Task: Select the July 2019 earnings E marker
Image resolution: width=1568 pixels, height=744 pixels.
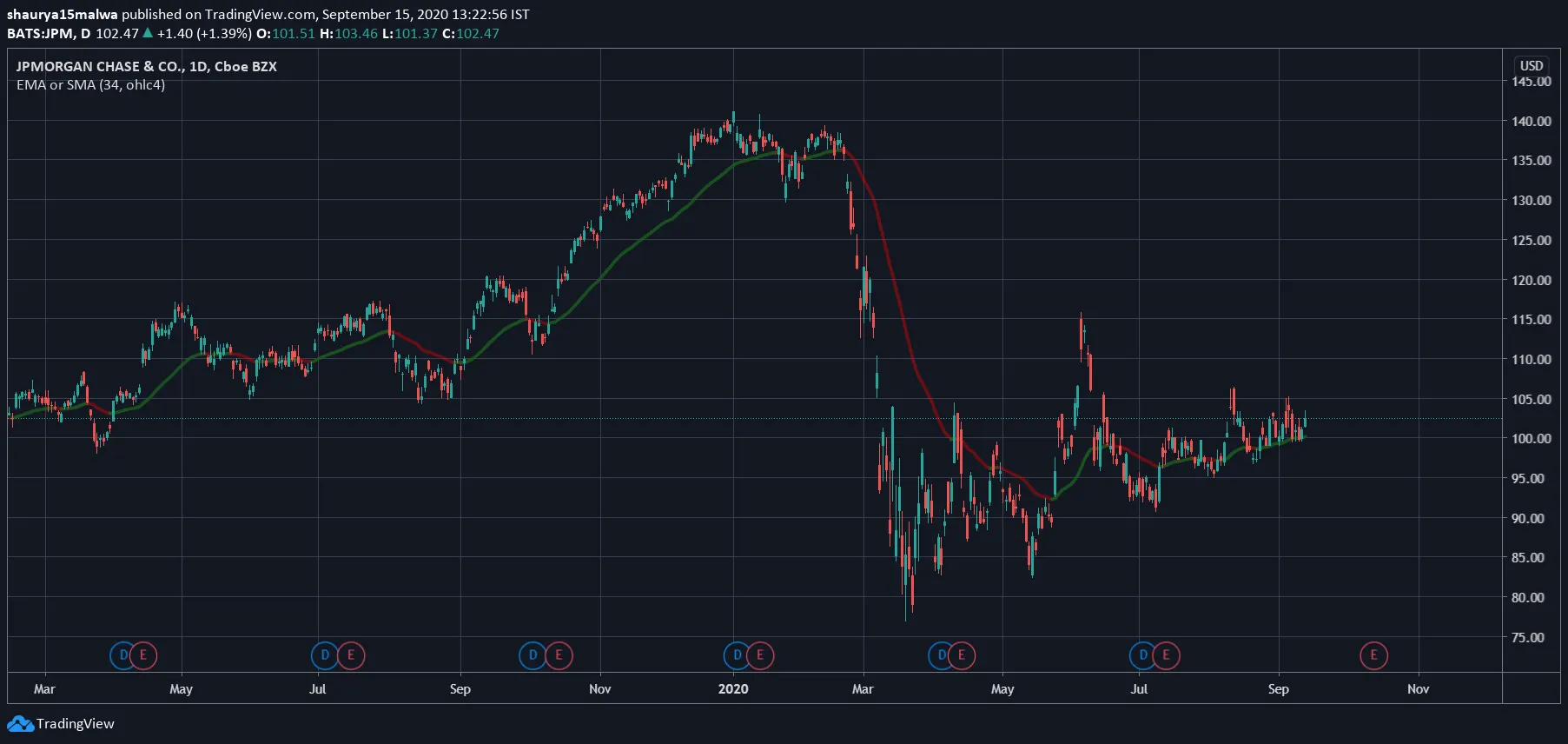Action: 351,655
